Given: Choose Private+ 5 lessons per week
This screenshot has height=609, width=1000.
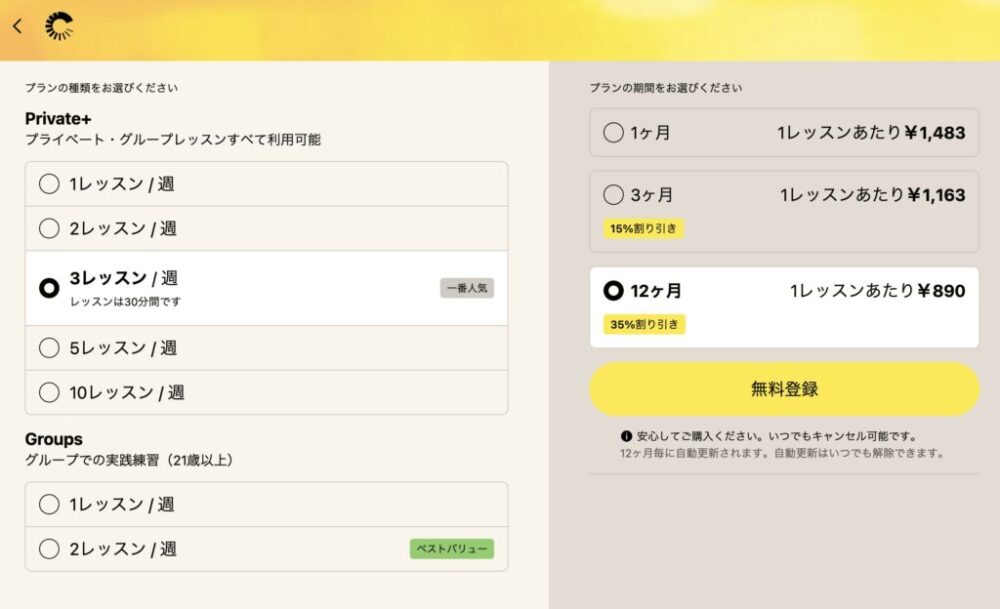Looking at the screenshot, I should click(49, 348).
